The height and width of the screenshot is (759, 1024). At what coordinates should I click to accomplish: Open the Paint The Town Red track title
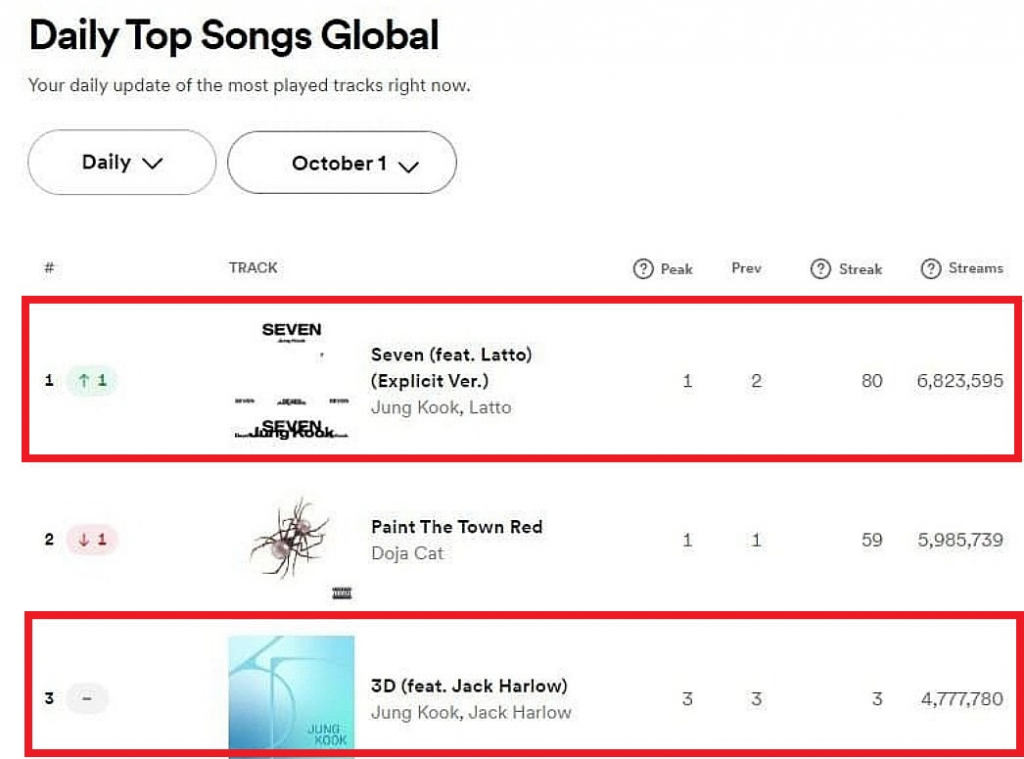coord(456,526)
